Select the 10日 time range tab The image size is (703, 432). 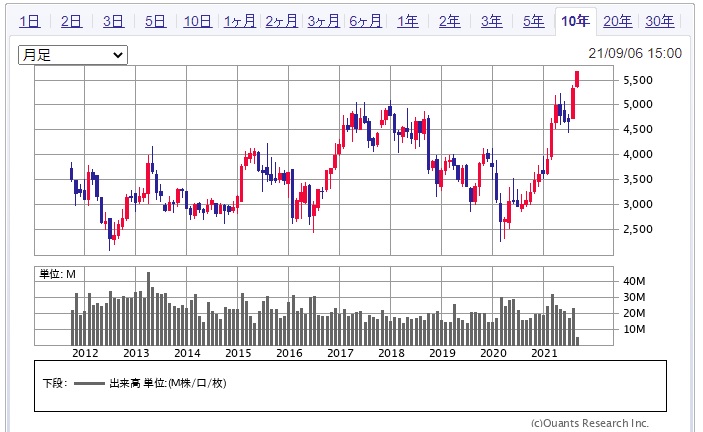(x=197, y=21)
